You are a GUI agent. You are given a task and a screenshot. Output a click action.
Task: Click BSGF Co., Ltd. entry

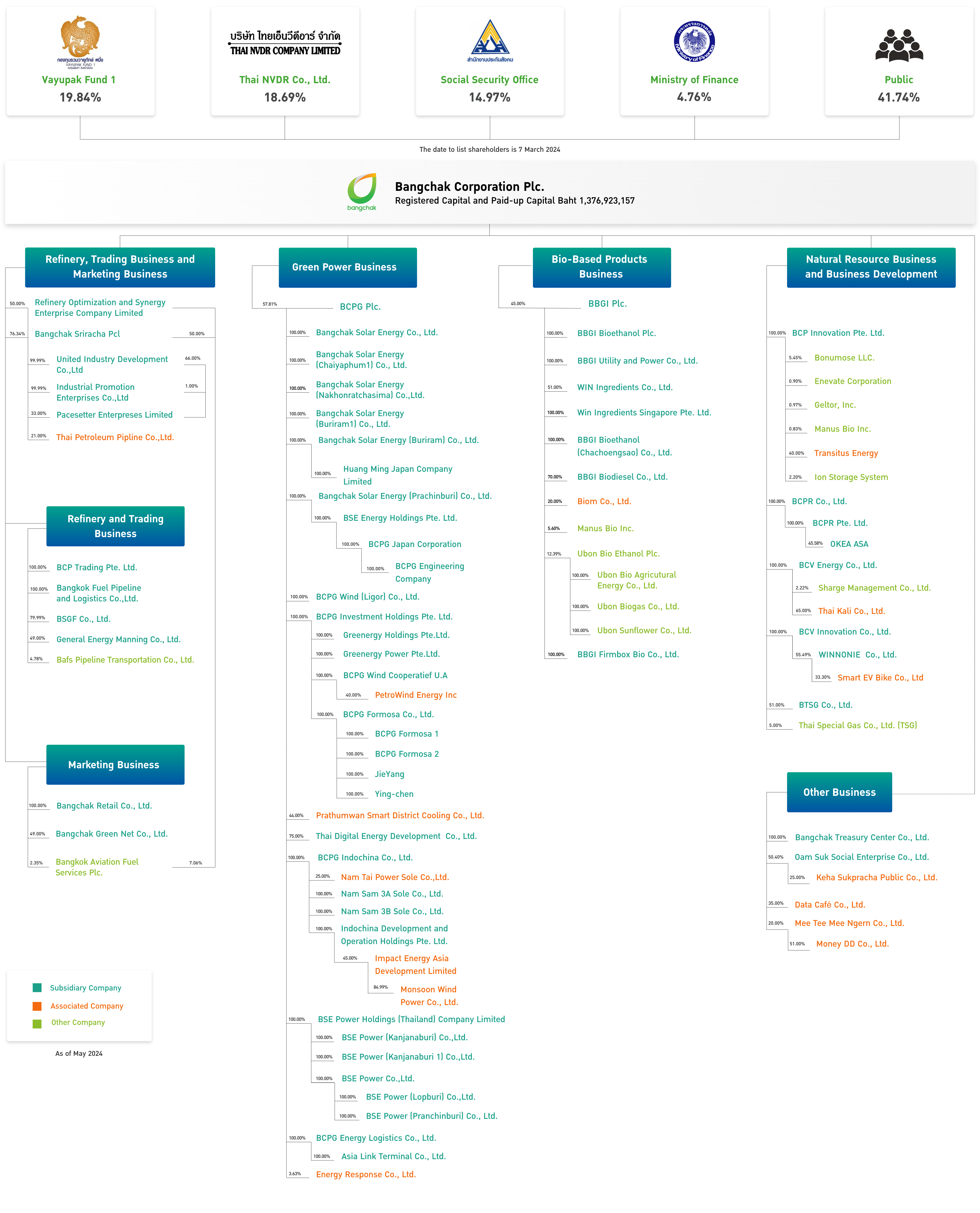click(x=83, y=619)
